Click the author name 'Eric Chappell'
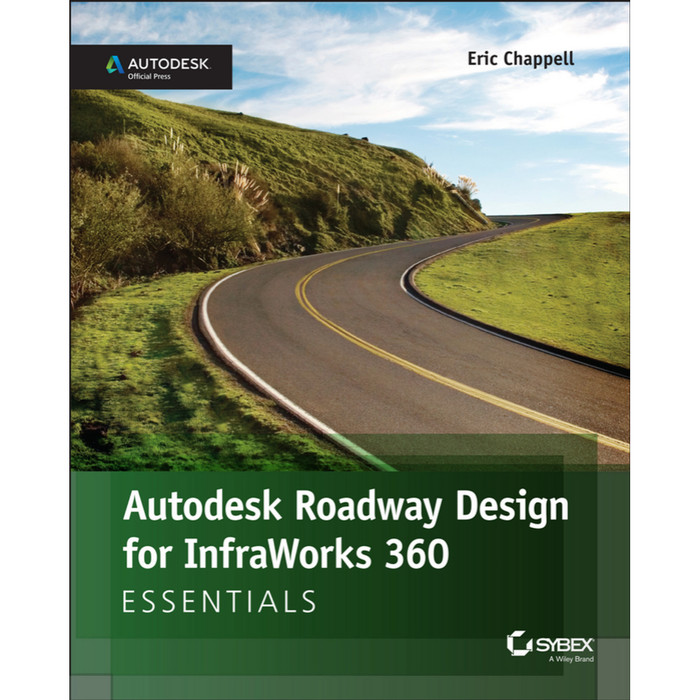Screen dimensions: 700x700 [521, 59]
